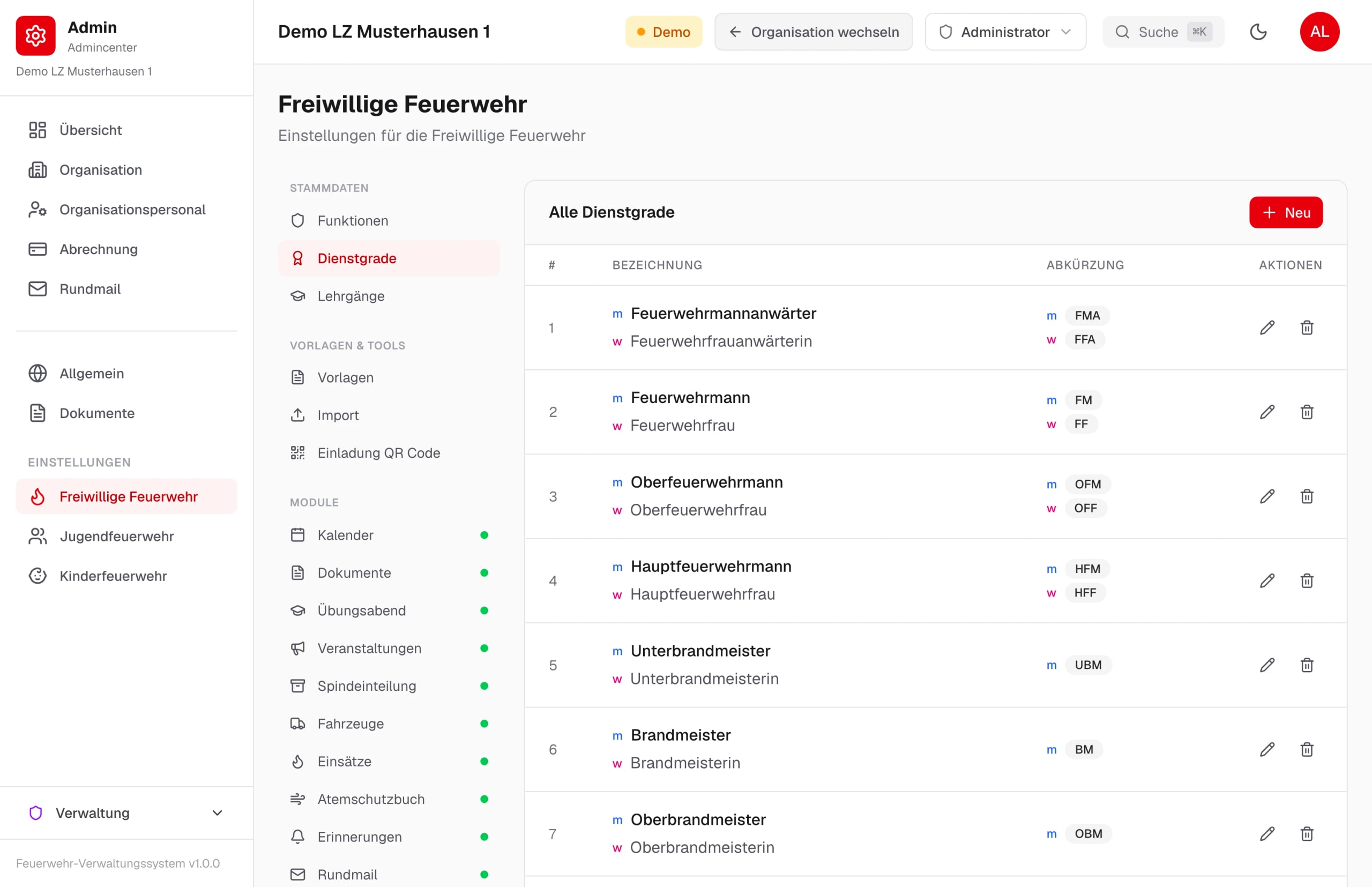Delete the Oberfeuerwehrmann rank via trash icon

[x=1306, y=496]
